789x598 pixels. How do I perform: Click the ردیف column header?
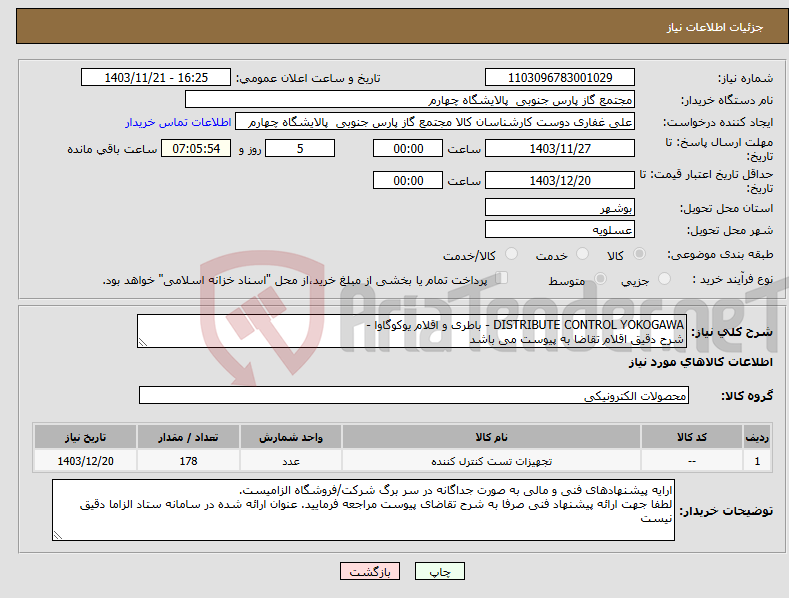click(757, 437)
